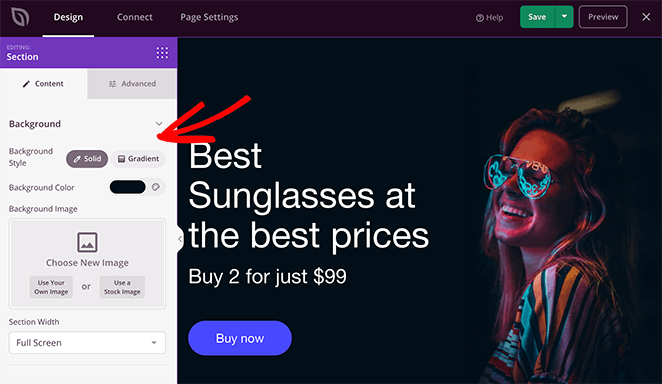Viewport: 662px width, 384px height.
Task: Select the Solid background style
Action: click(87, 159)
